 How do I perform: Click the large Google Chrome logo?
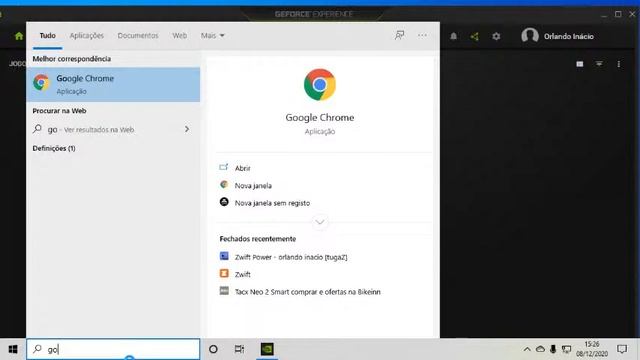pos(320,84)
